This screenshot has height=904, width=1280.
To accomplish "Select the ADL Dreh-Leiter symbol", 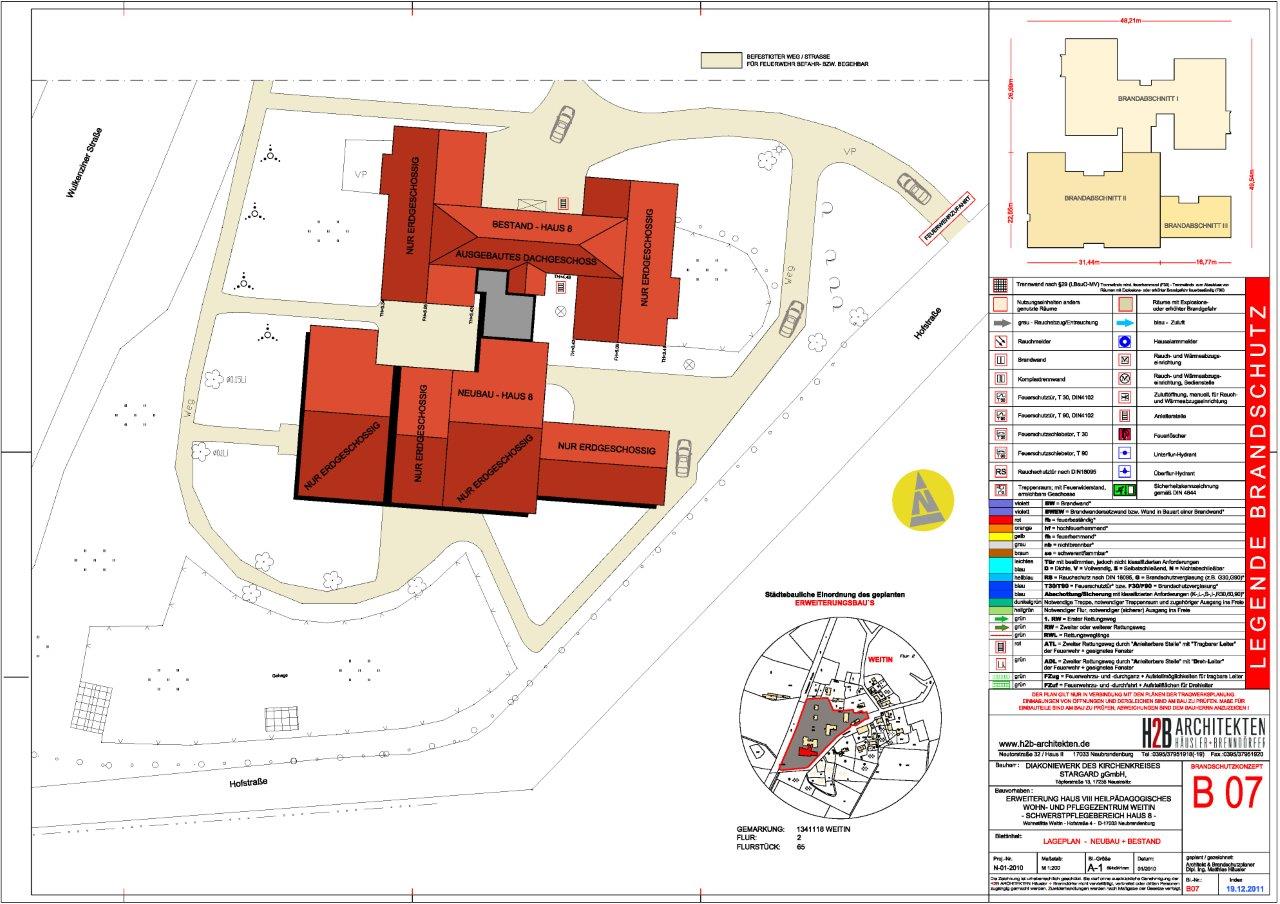I will pyautogui.click(x=1000, y=664).
